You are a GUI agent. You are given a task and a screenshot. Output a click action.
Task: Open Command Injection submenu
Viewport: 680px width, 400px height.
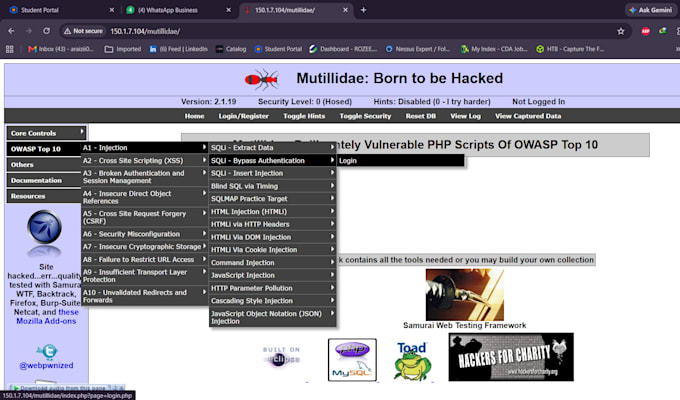click(x=272, y=262)
